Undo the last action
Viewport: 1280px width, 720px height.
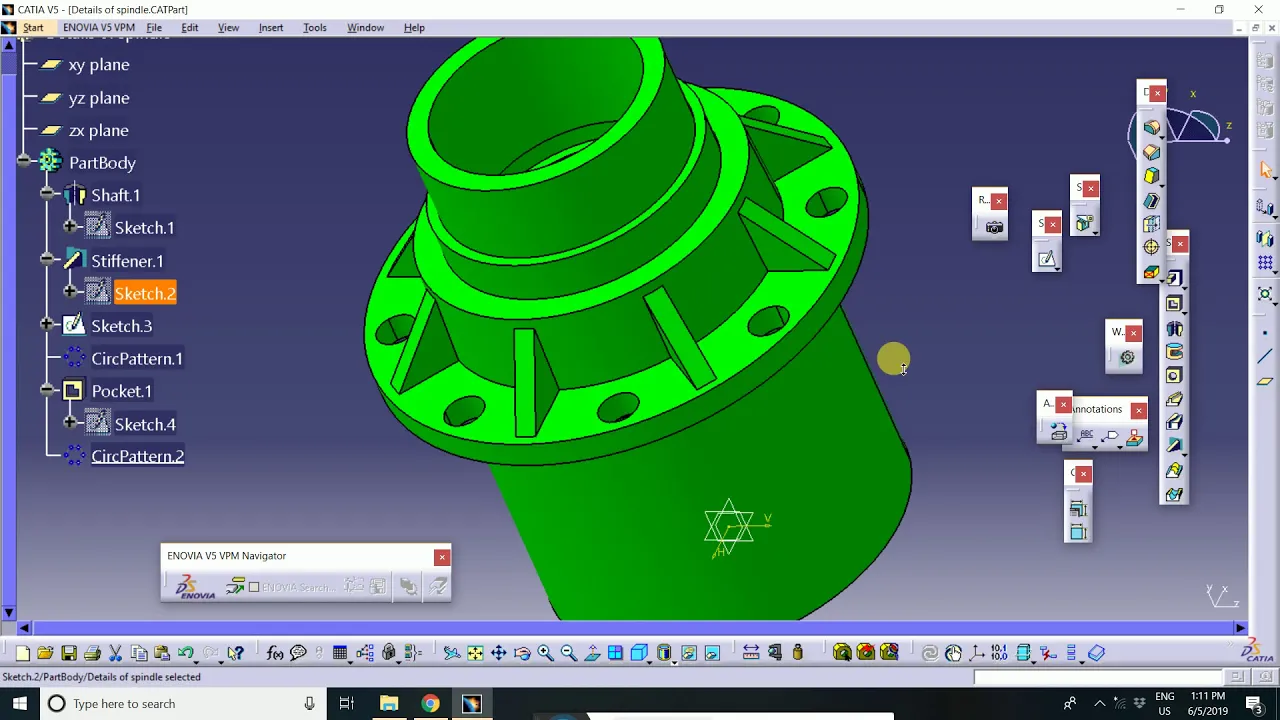tap(185, 653)
